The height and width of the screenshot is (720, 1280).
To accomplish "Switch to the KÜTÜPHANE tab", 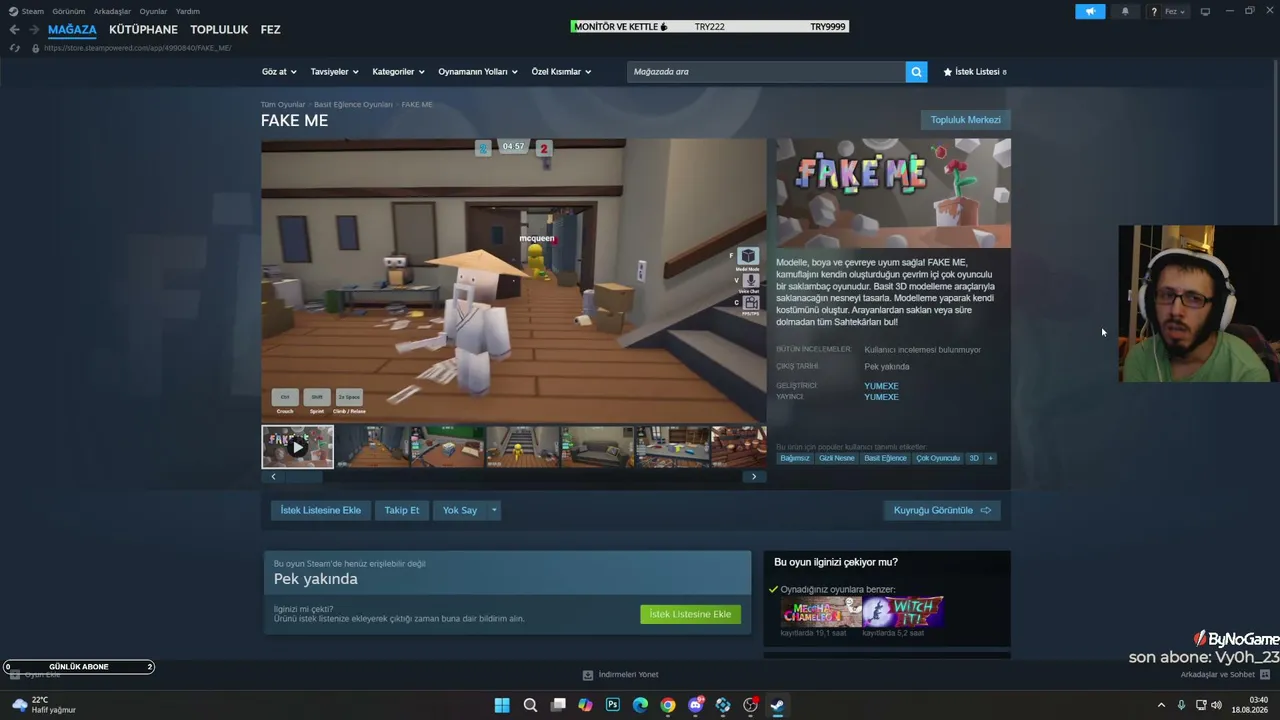I will 143,30.
